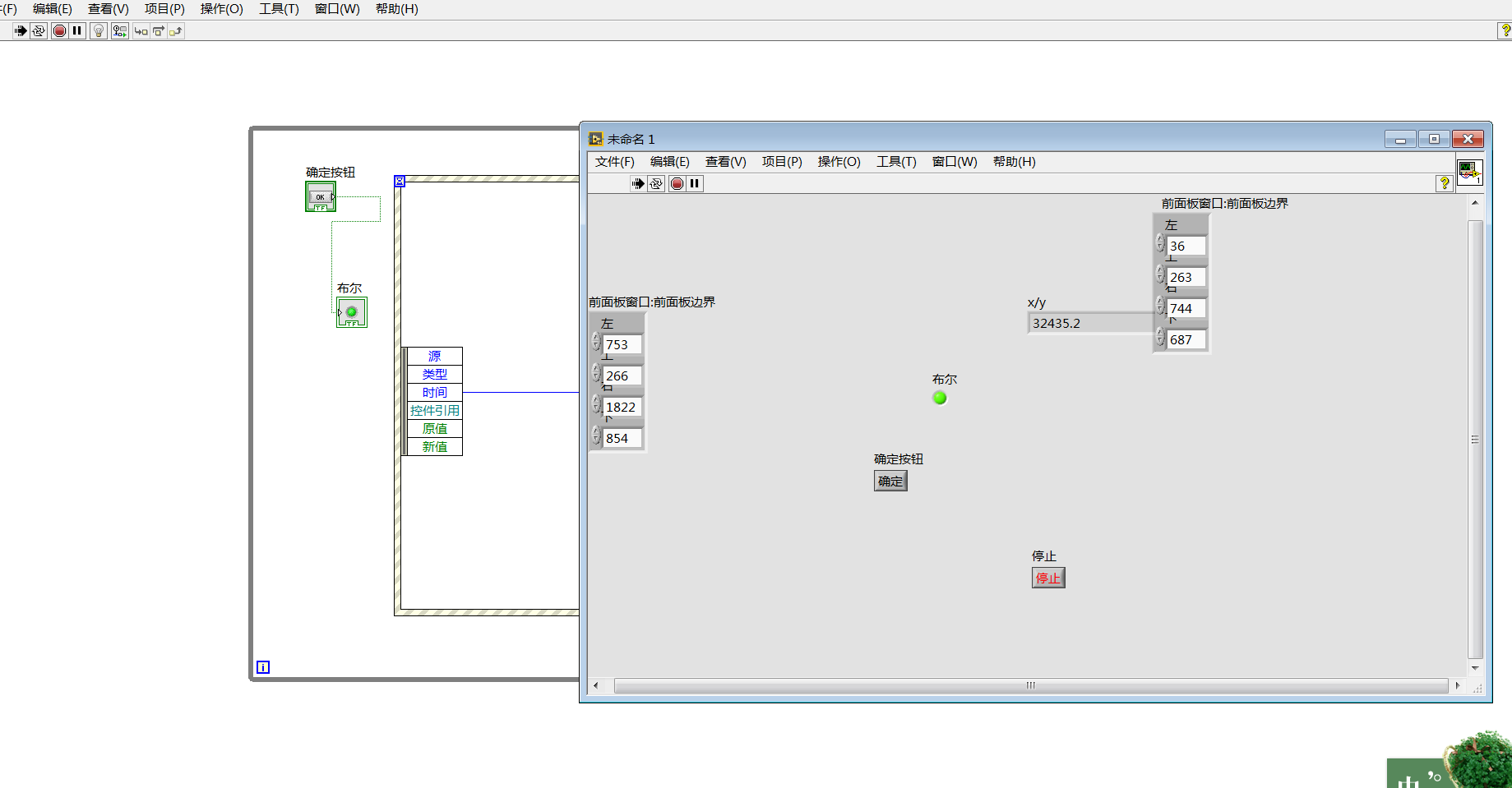The width and height of the screenshot is (1512, 788).
Task: Increment the 753 left bound stepper
Action: (x=596, y=339)
